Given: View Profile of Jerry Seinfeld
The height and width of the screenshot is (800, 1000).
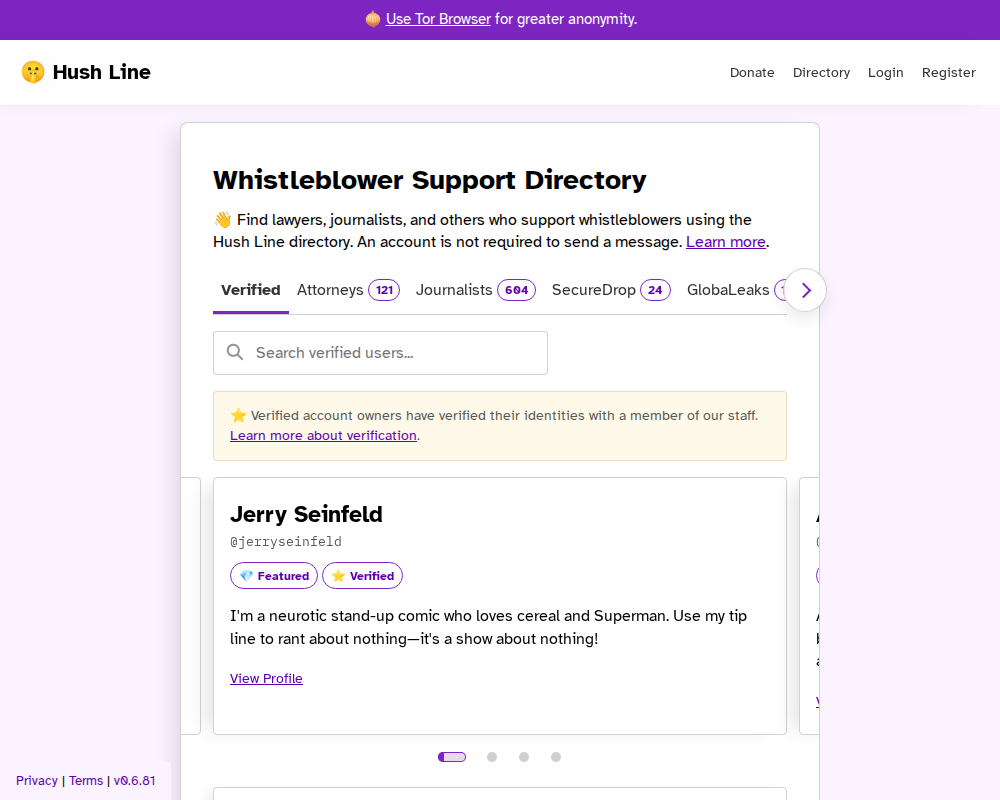Looking at the screenshot, I should (266, 679).
